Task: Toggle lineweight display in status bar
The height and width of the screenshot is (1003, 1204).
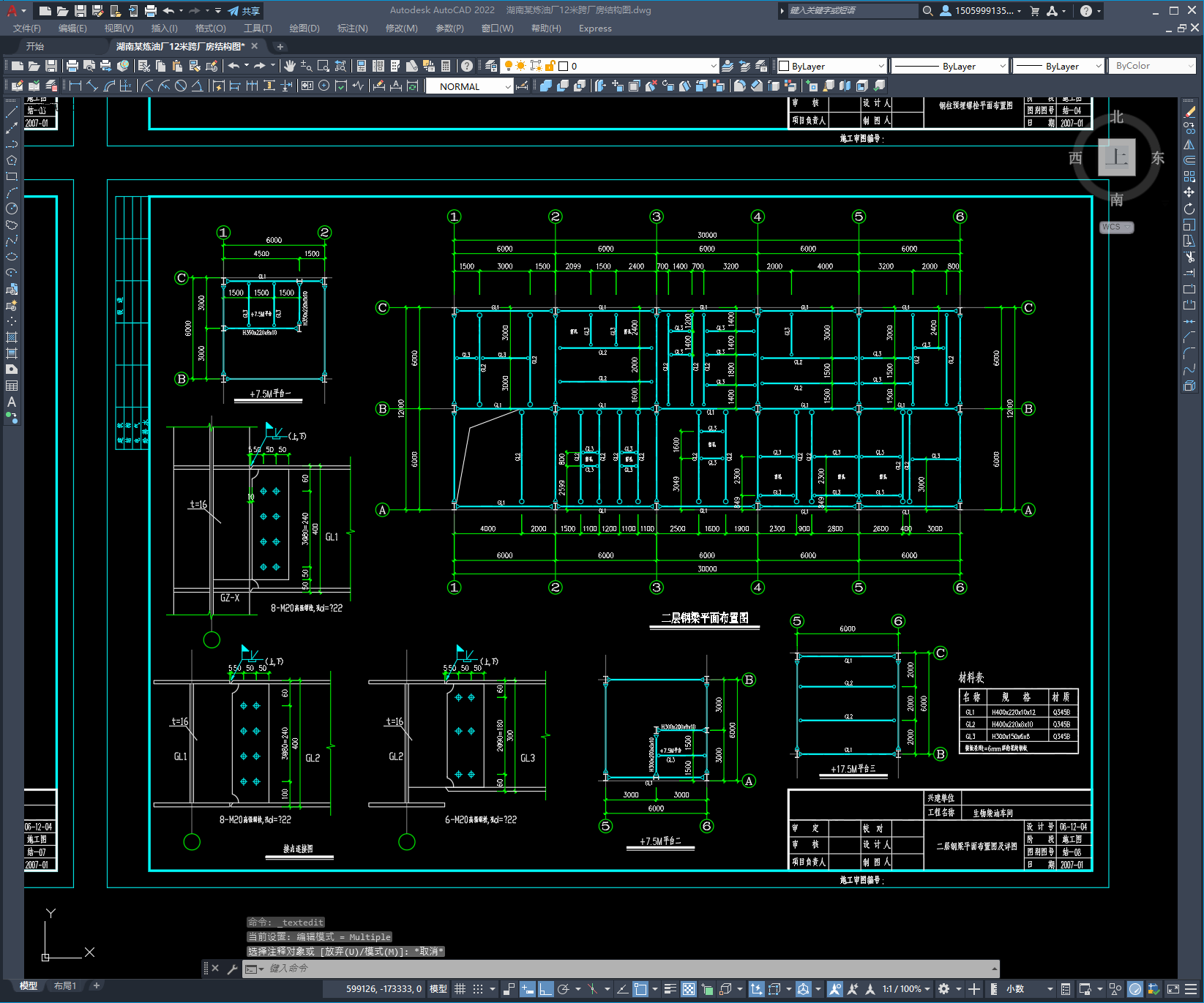Action: pyautogui.click(x=670, y=989)
